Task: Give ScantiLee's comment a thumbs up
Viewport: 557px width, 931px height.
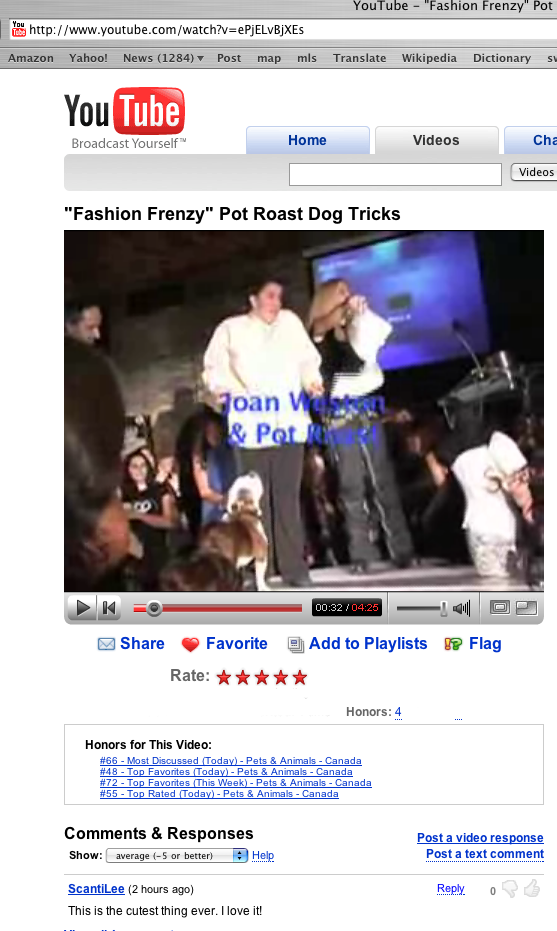Action: (532, 888)
